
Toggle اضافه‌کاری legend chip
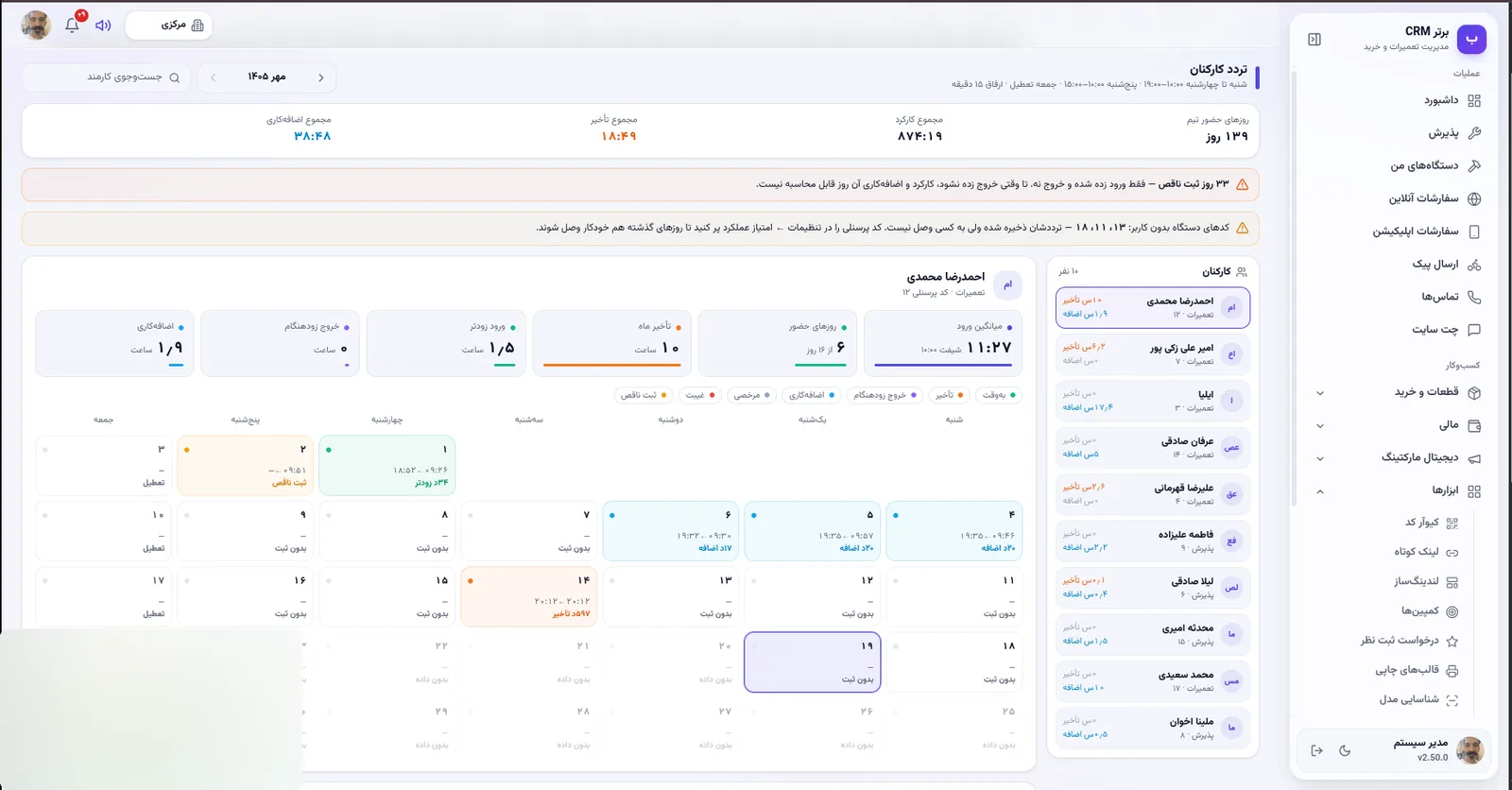[x=812, y=395]
